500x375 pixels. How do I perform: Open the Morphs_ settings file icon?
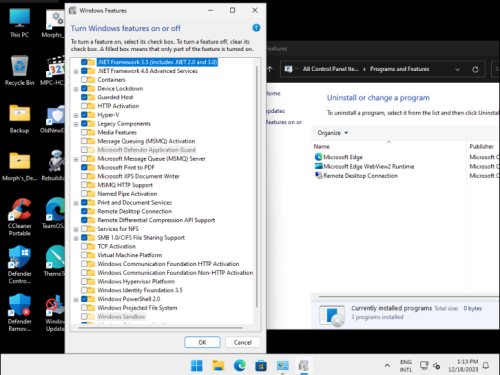point(53,23)
